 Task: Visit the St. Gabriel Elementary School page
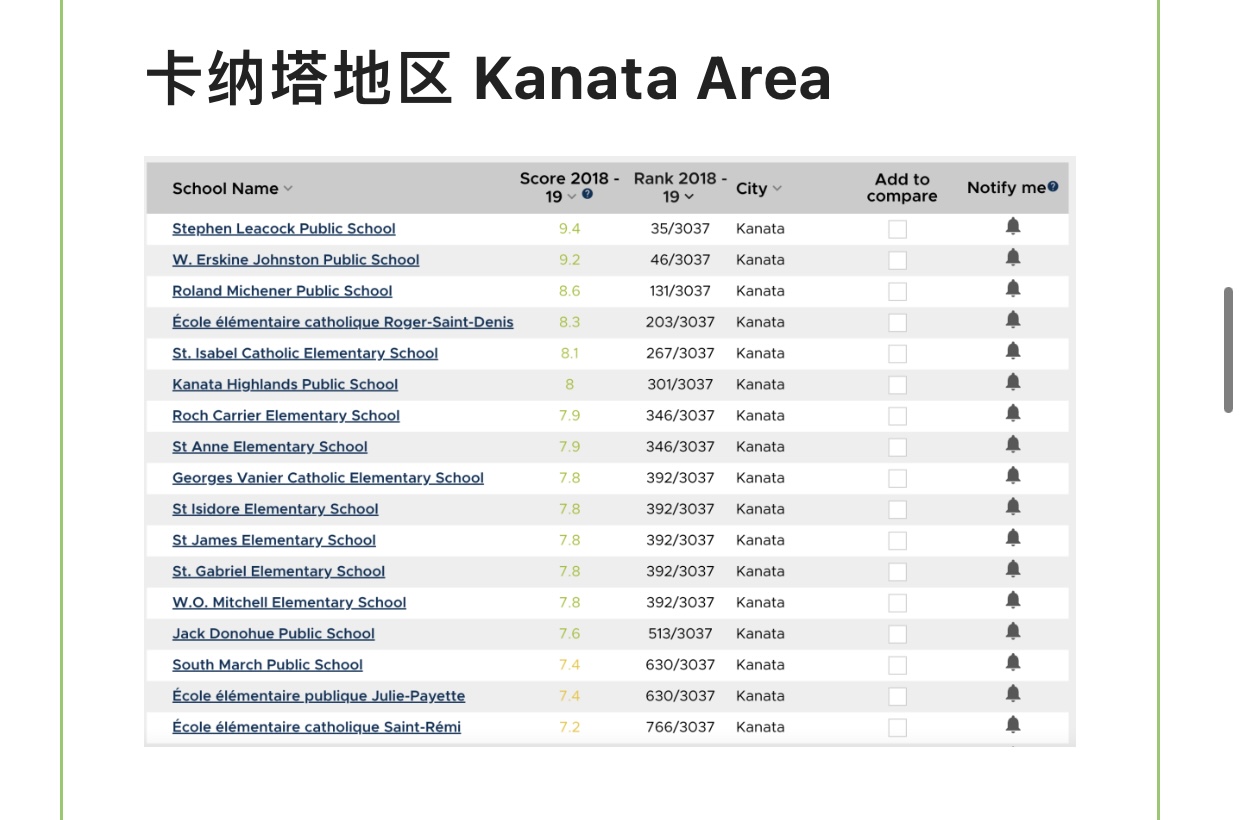tap(278, 571)
